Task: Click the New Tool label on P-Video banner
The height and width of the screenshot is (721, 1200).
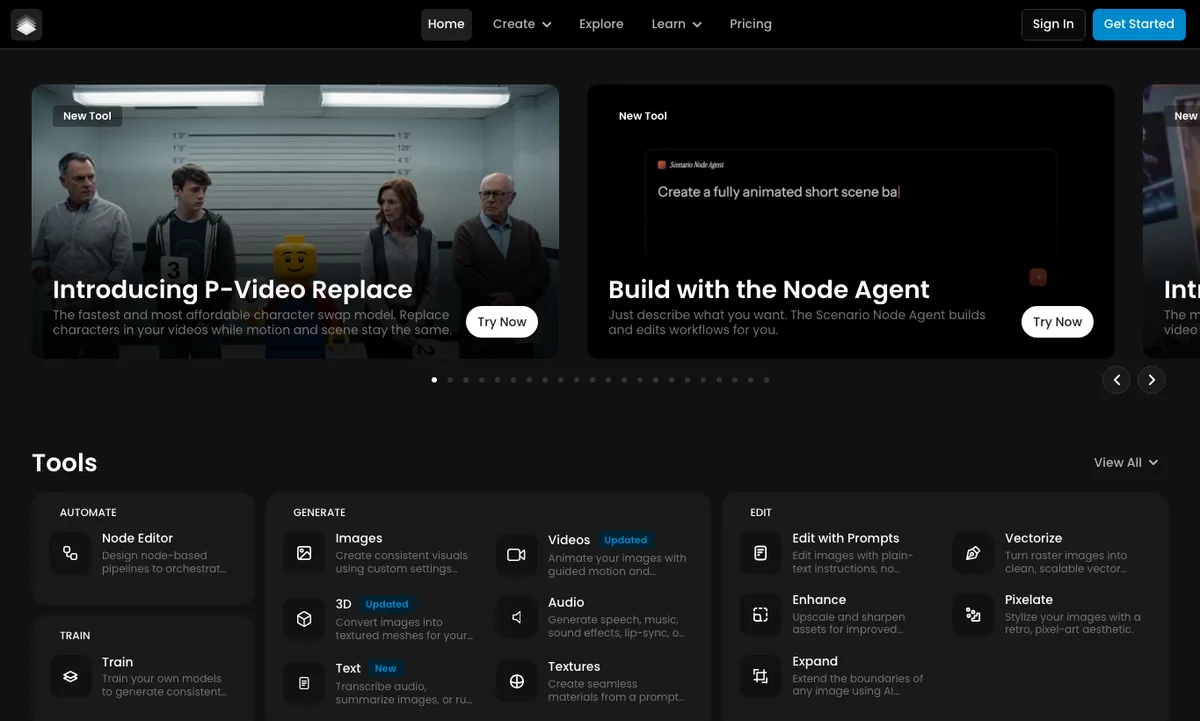Action: 88,116
